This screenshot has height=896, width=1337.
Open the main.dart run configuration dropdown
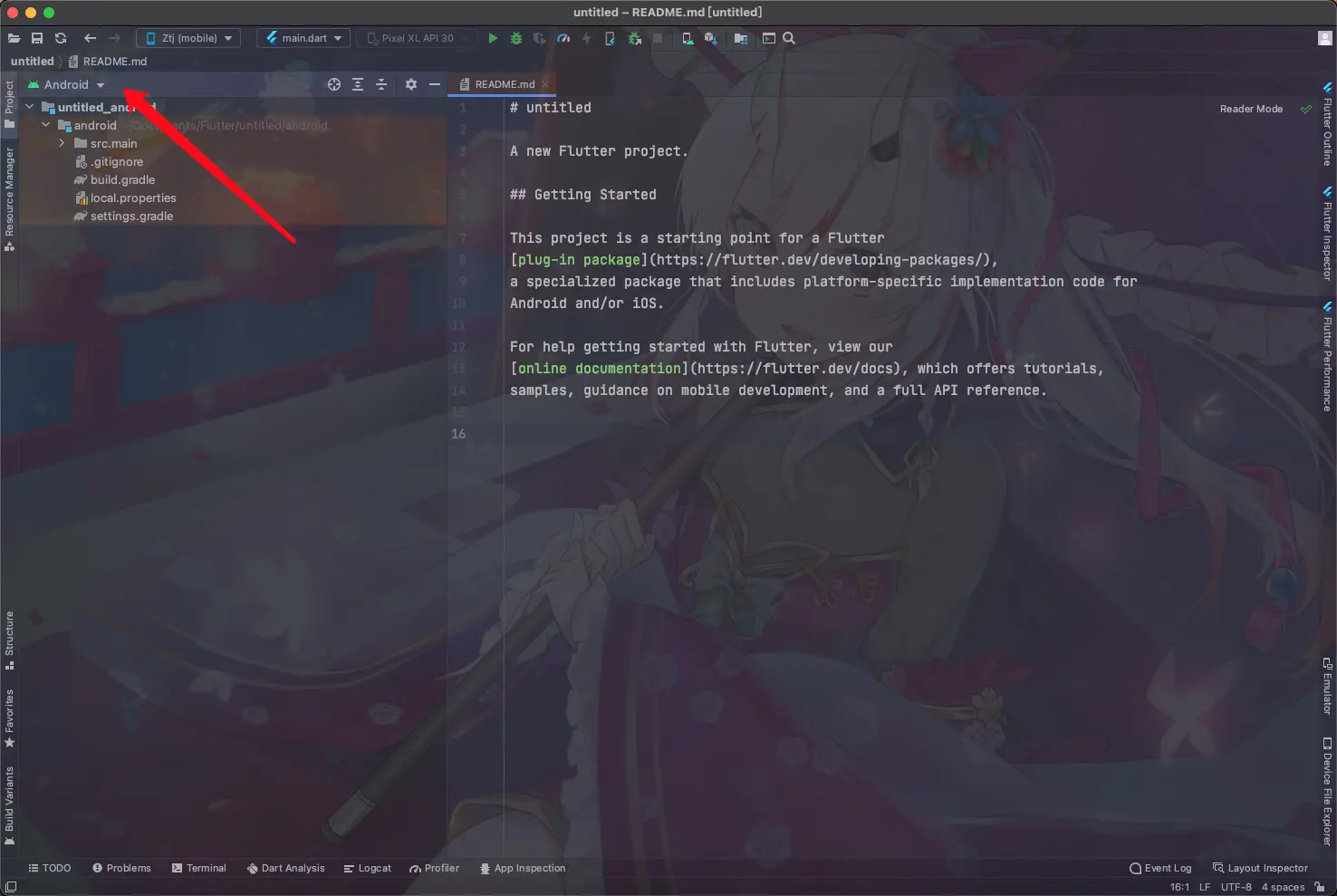[x=304, y=38]
